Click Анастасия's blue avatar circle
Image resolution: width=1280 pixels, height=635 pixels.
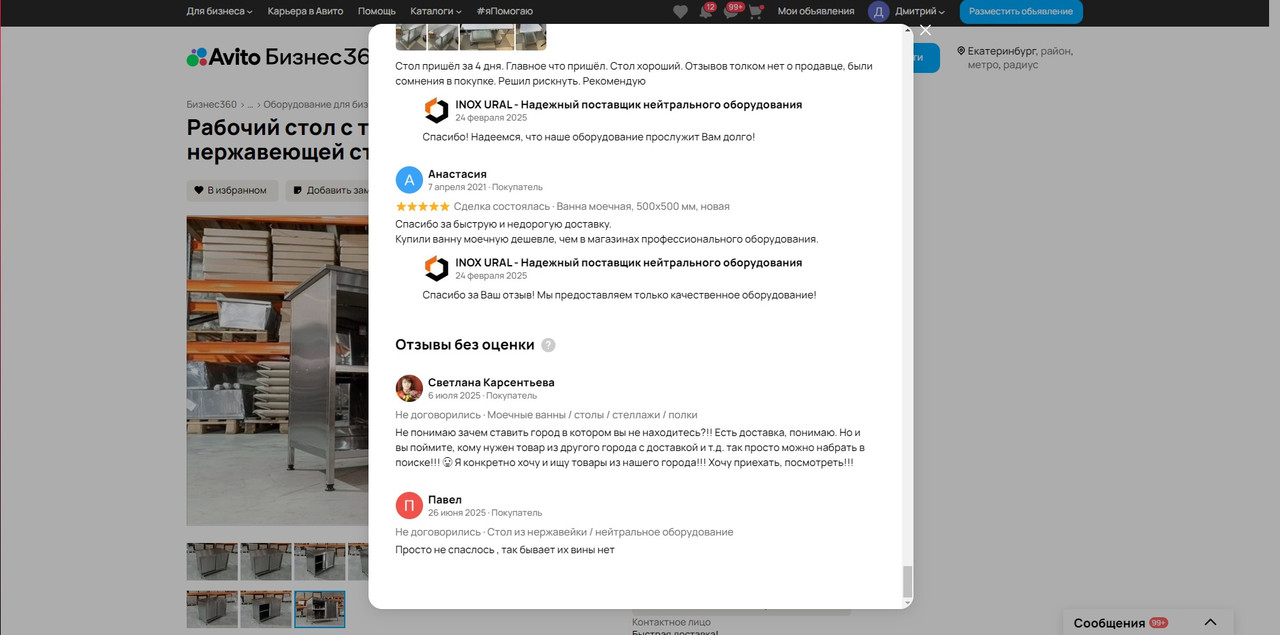click(409, 180)
